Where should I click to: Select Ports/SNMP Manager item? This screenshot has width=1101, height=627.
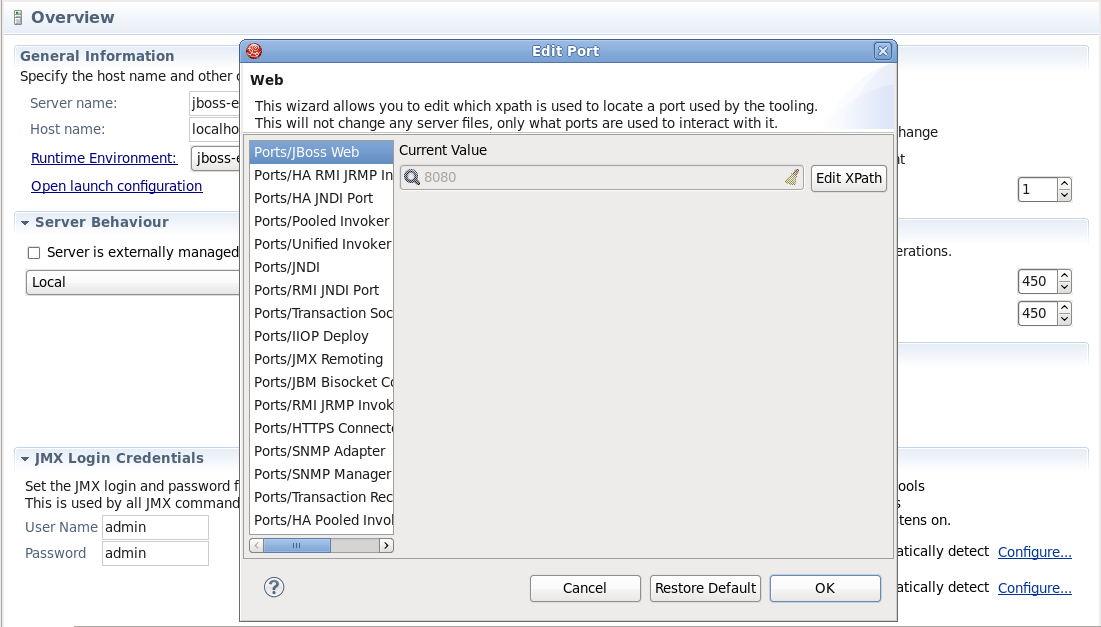click(x=322, y=475)
